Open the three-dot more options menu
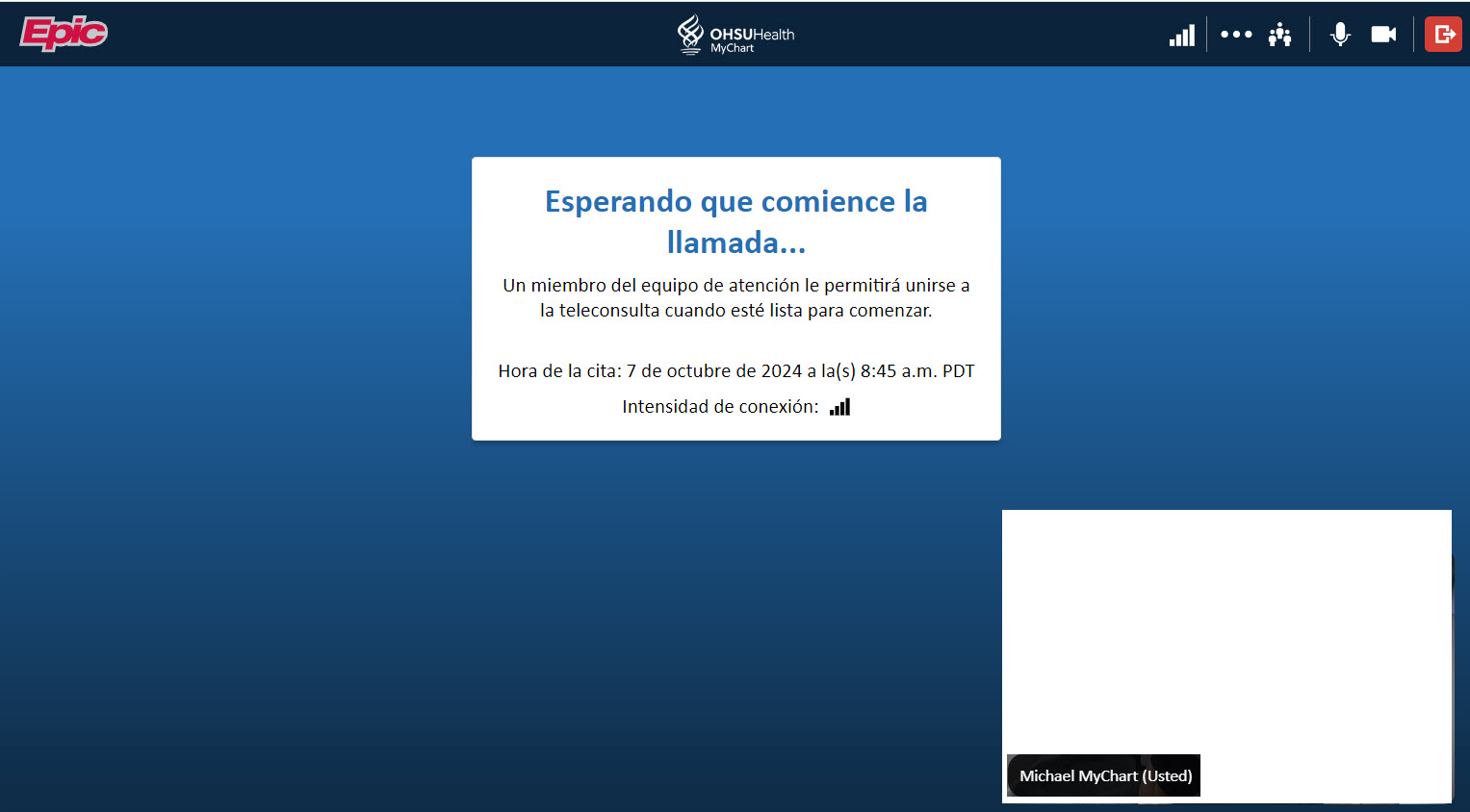Image resolution: width=1470 pixels, height=812 pixels. pyautogui.click(x=1236, y=35)
